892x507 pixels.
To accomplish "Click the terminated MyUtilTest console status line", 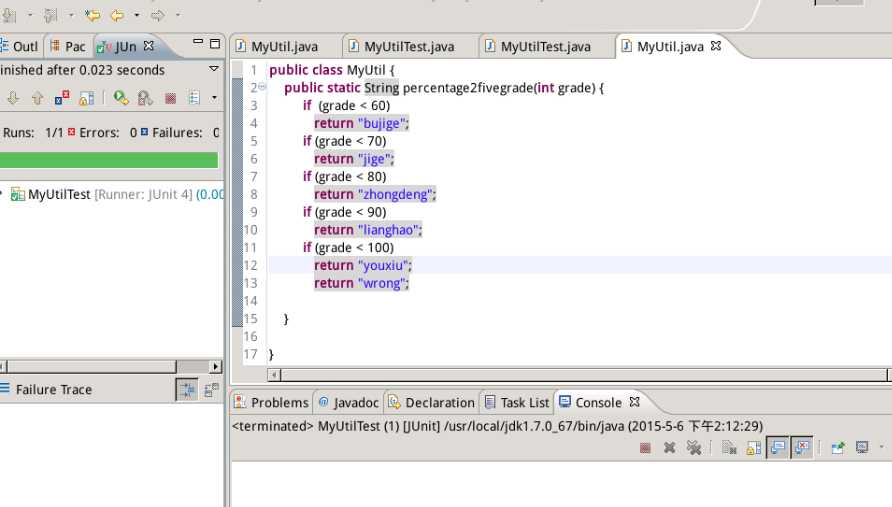I will pos(497,426).
